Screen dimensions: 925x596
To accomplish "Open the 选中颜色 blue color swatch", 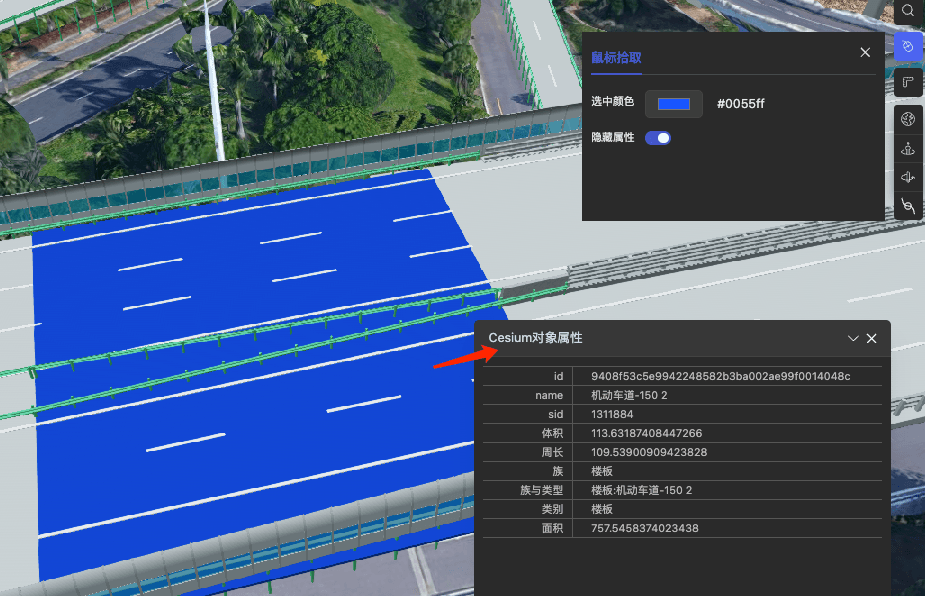I will (674, 104).
